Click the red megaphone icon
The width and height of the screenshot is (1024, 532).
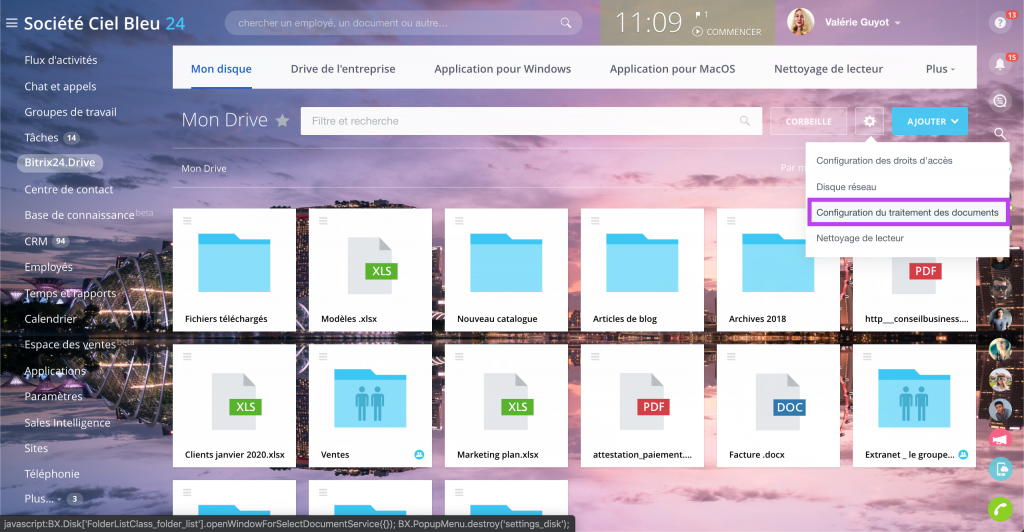(x=999, y=439)
